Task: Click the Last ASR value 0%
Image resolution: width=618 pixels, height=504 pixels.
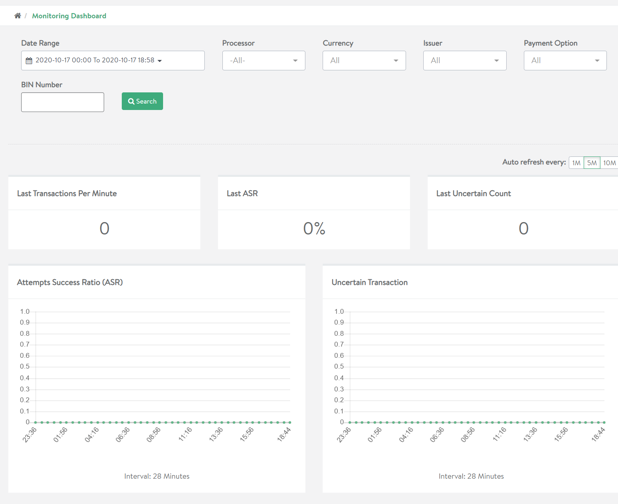Action: pyautogui.click(x=314, y=229)
